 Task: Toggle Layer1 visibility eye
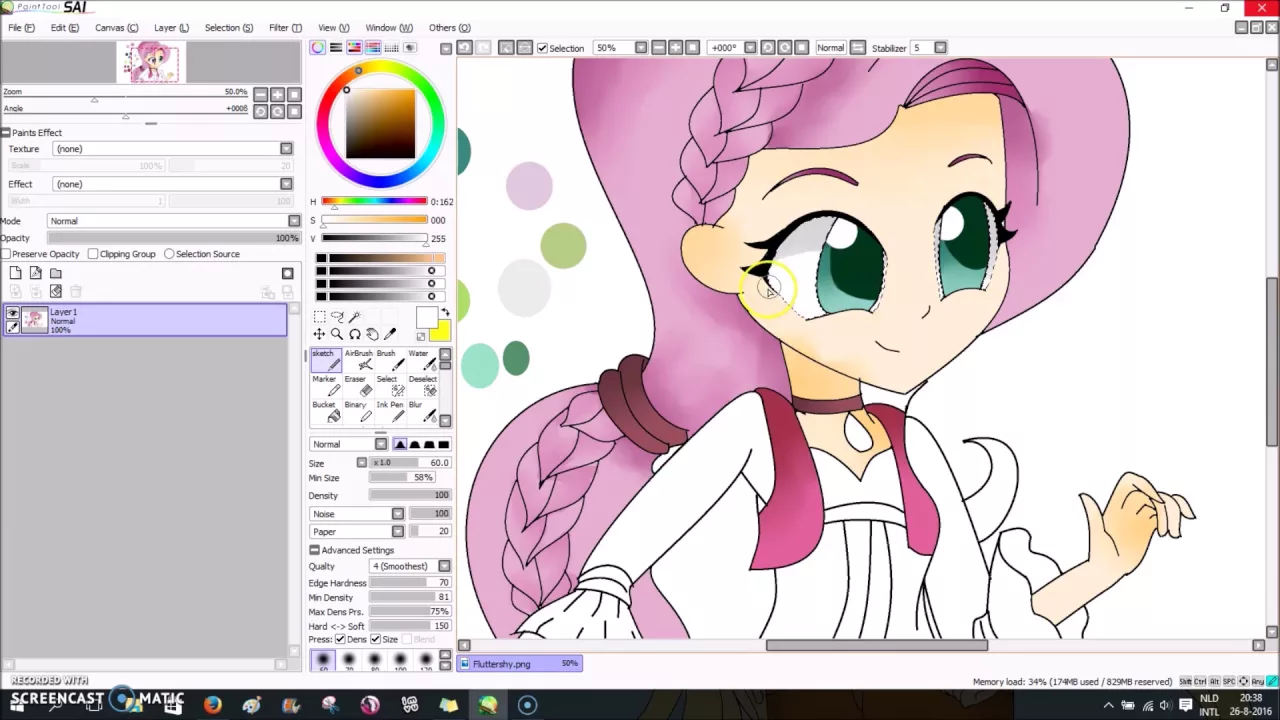tap(13, 312)
